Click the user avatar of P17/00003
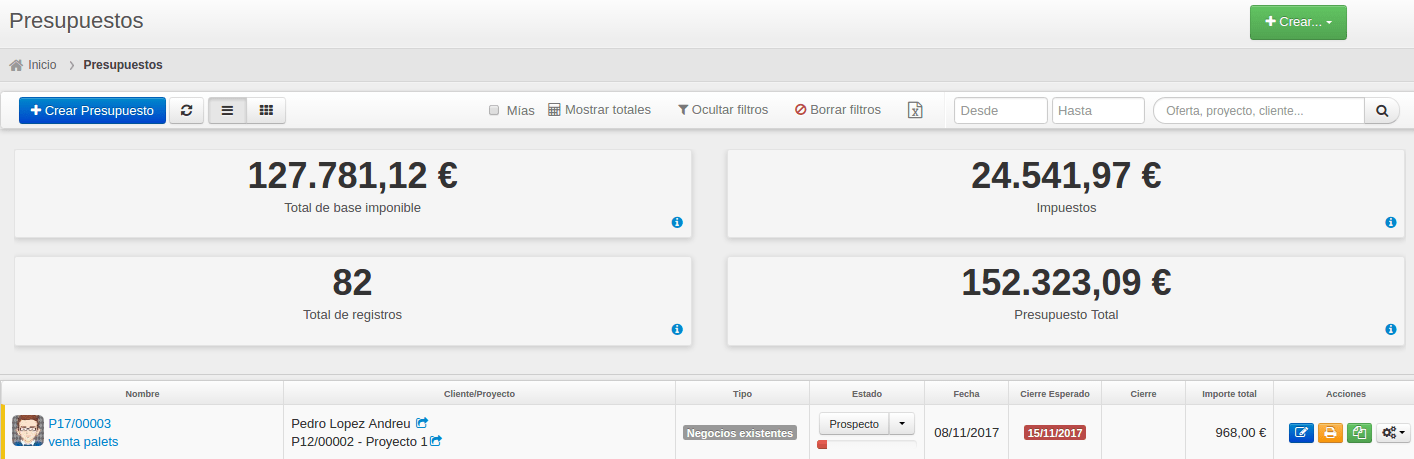The image size is (1414, 459). tap(27, 431)
